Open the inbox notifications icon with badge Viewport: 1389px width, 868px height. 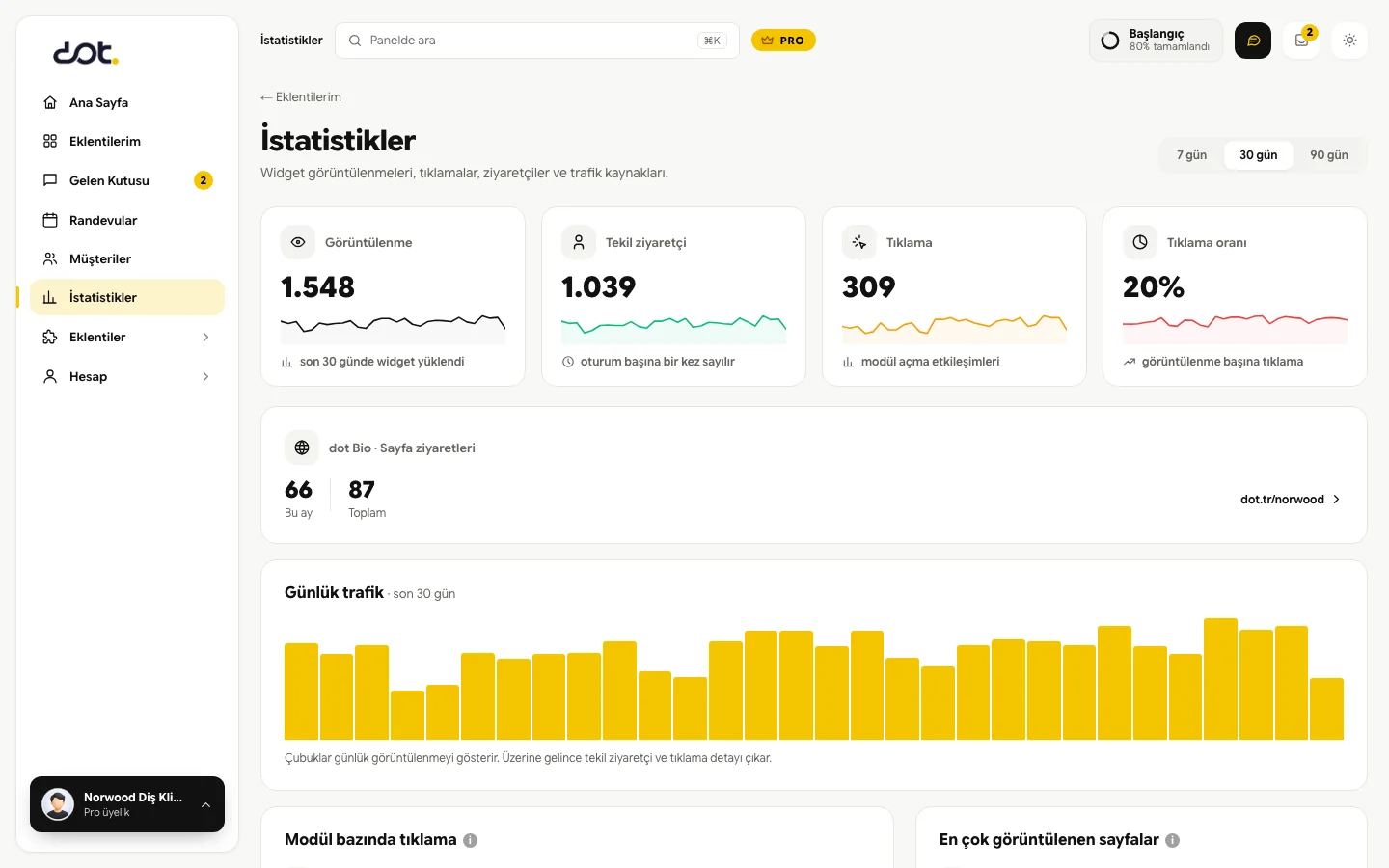[x=1301, y=41]
